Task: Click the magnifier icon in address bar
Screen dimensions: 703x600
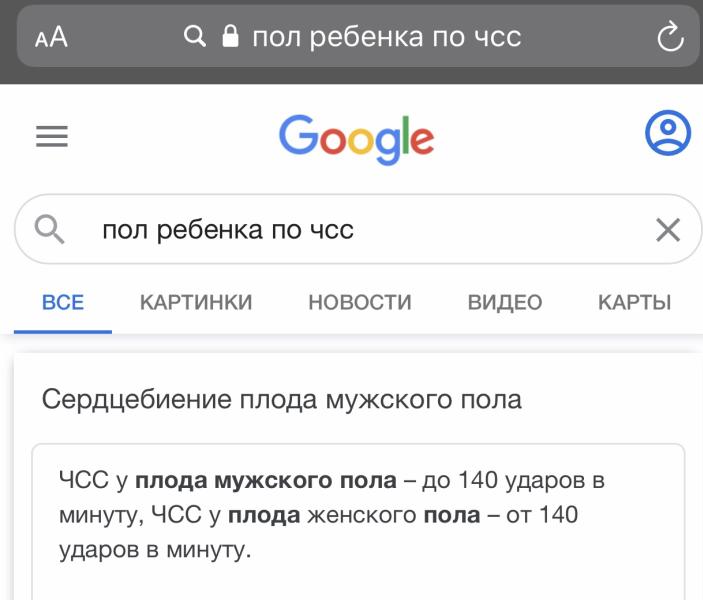Action: [194, 38]
